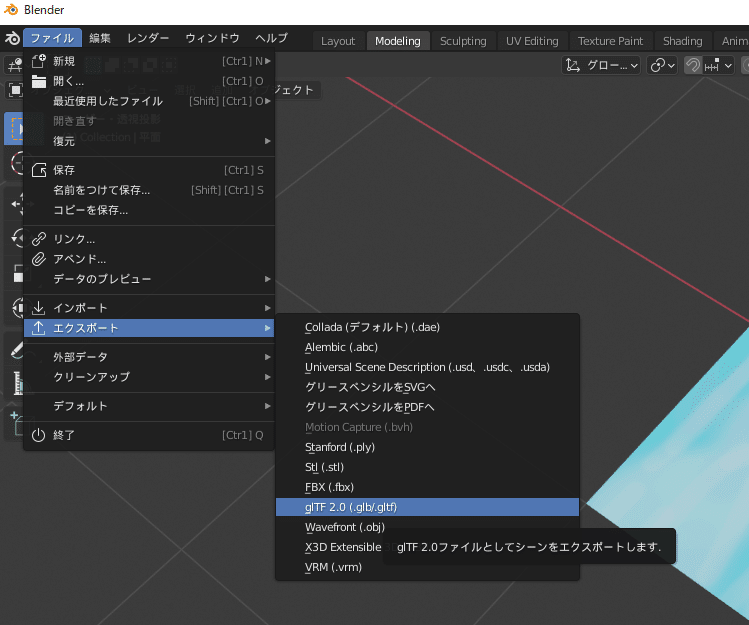Switch to the UV Editing workspace tab

coord(532,41)
